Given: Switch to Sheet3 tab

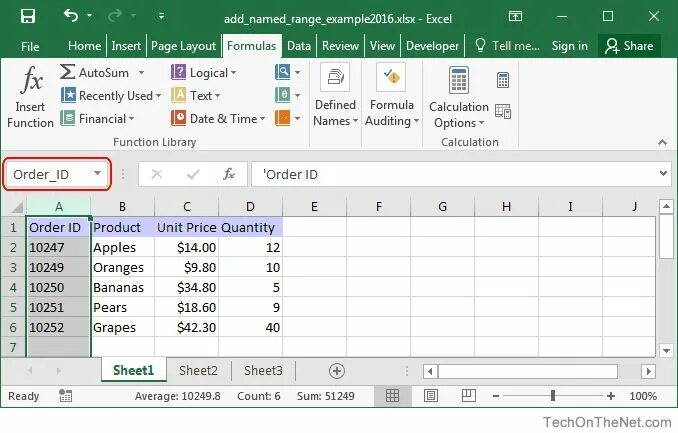Looking at the screenshot, I should pos(263,371).
